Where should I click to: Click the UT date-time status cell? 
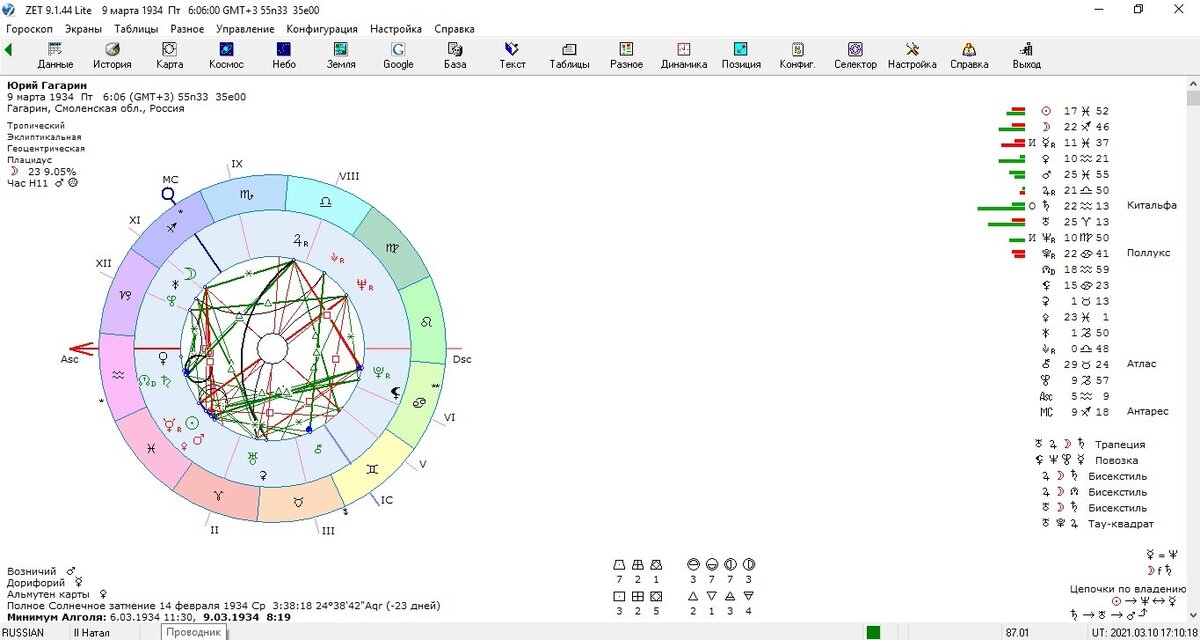point(1142,632)
